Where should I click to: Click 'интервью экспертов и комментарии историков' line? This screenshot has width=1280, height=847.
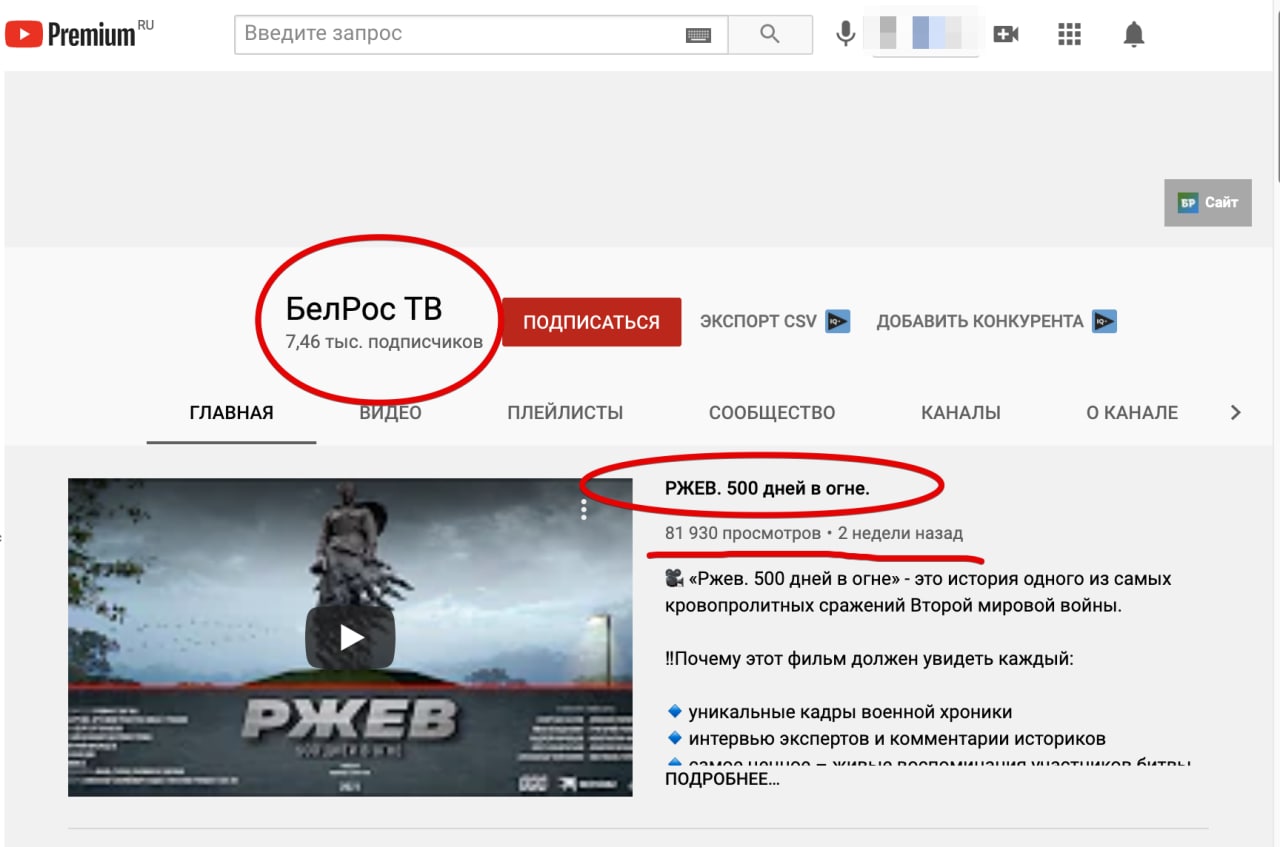(x=897, y=739)
